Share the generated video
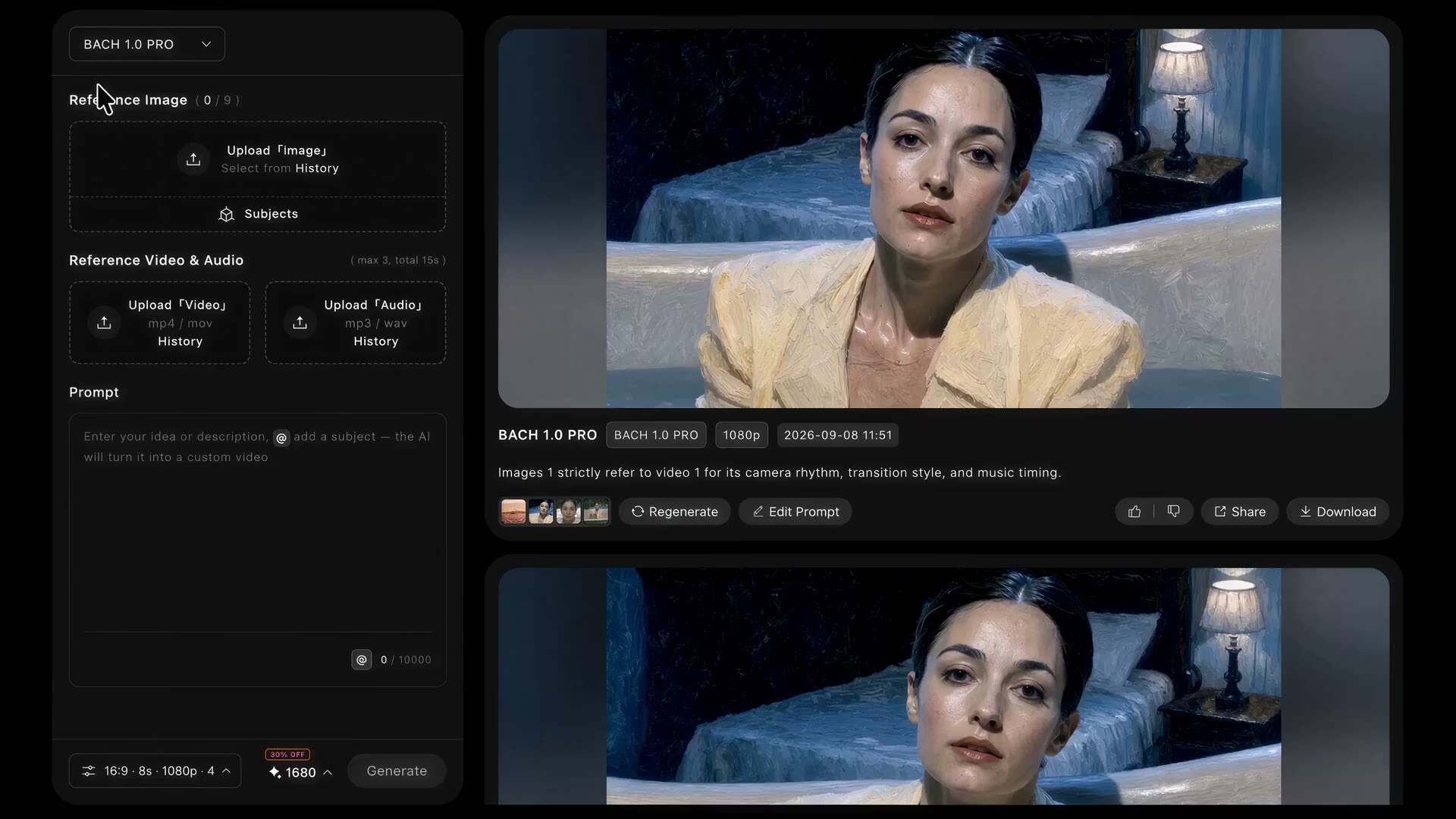This screenshot has width=1456, height=819. (1240, 512)
